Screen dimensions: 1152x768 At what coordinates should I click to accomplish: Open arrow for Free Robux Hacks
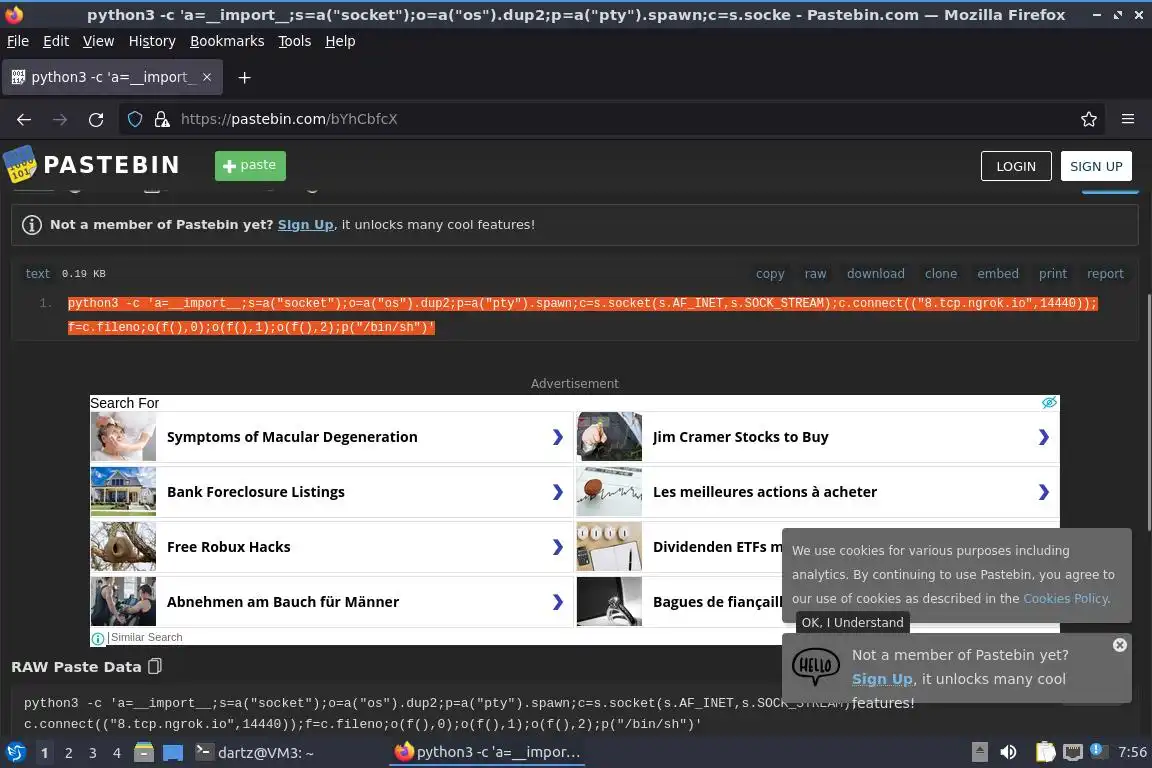point(558,547)
